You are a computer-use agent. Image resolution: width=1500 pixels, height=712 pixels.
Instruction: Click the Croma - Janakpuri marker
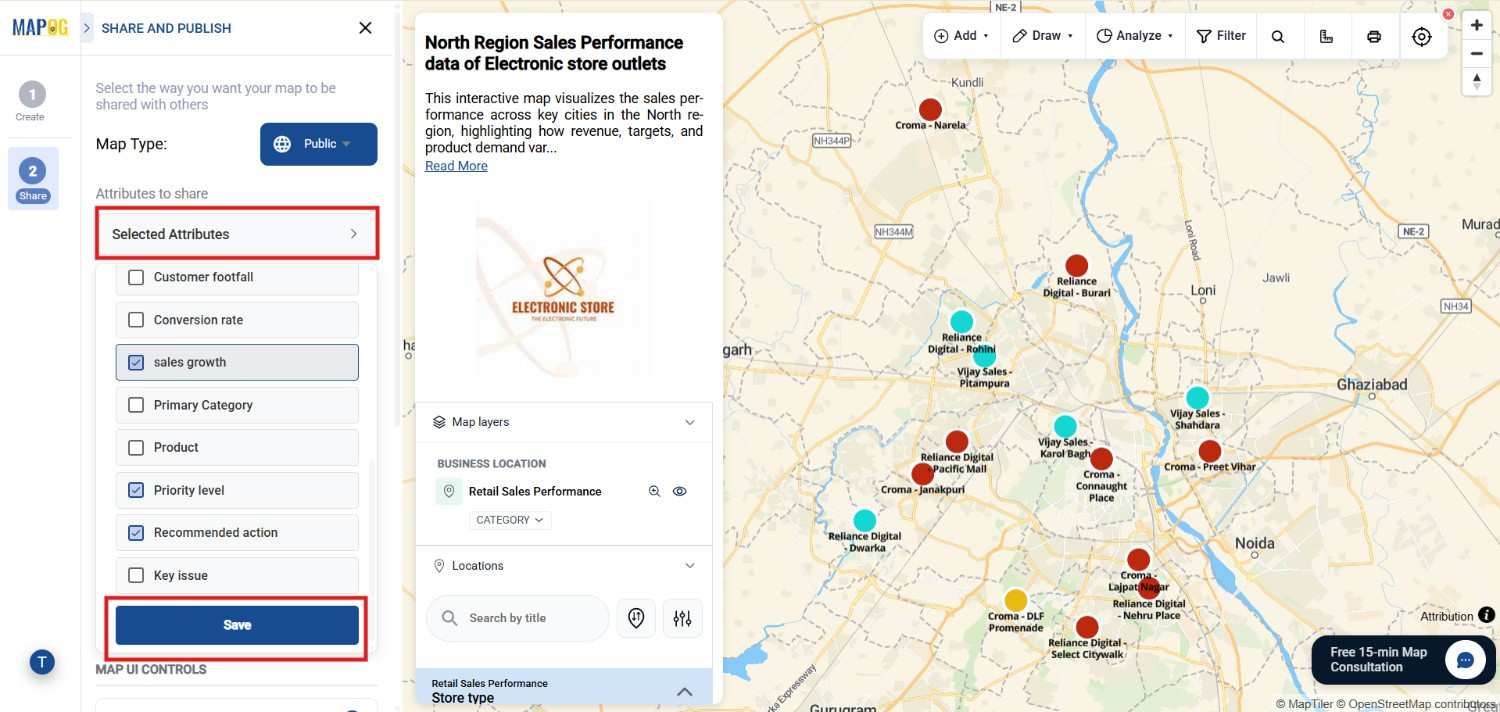923,474
